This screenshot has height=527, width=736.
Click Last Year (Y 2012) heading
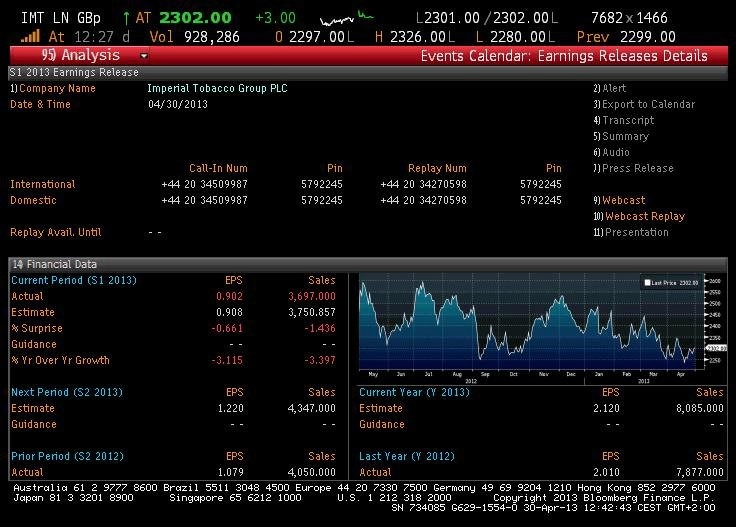tap(407, 456)
